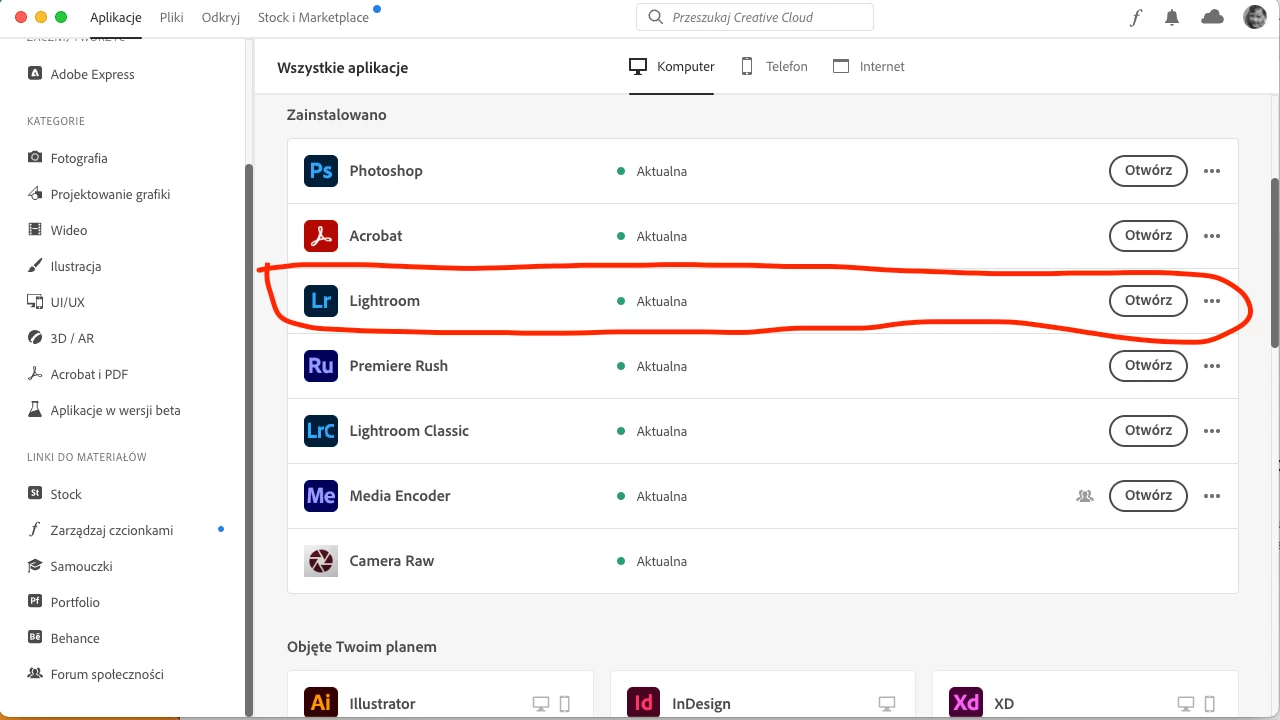Open fonts via the f icon in the top bar
This screenshot has width=1280, height=720.
tap(1136, 17)
